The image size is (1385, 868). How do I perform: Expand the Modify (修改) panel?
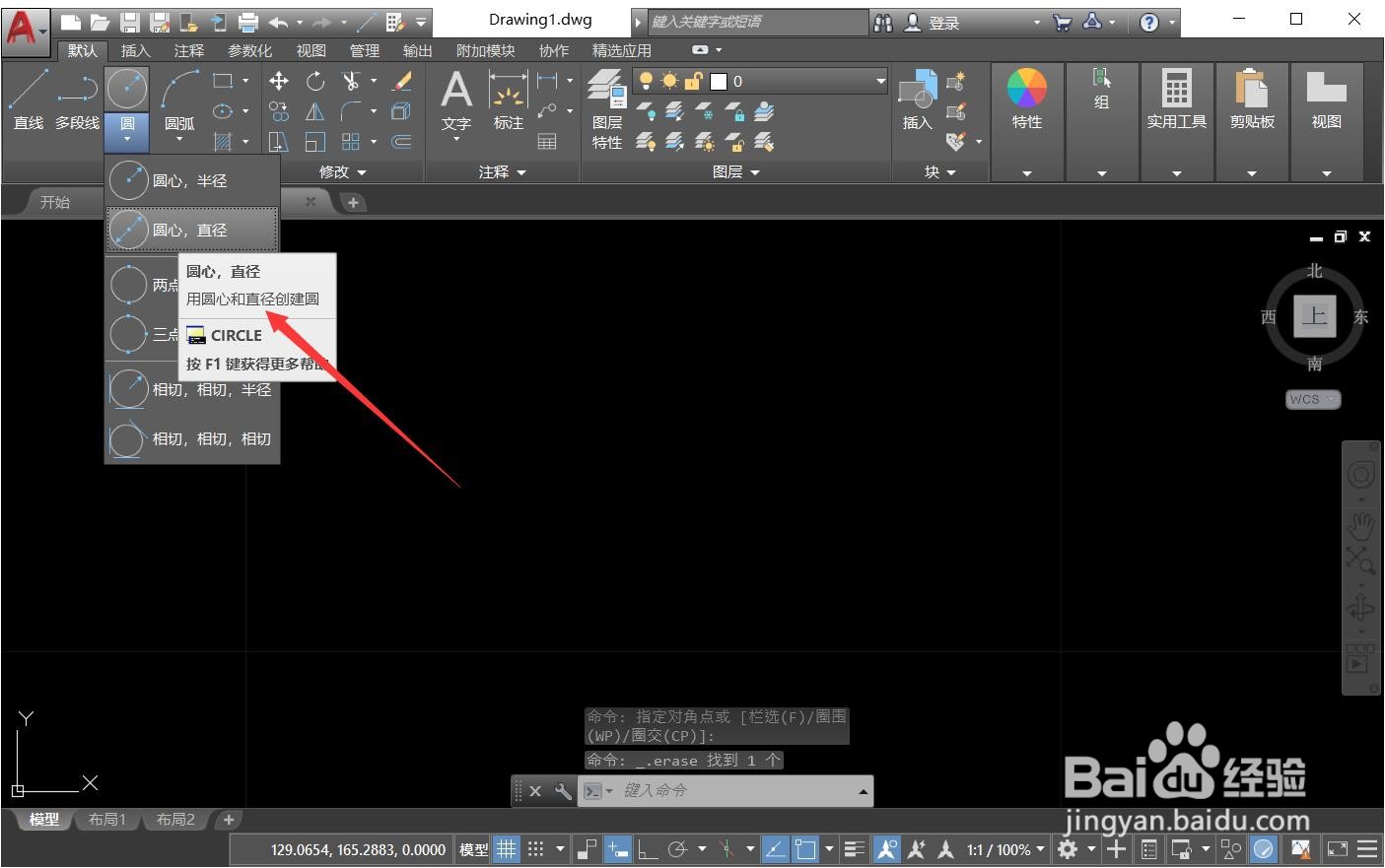(x=343, y=171)
